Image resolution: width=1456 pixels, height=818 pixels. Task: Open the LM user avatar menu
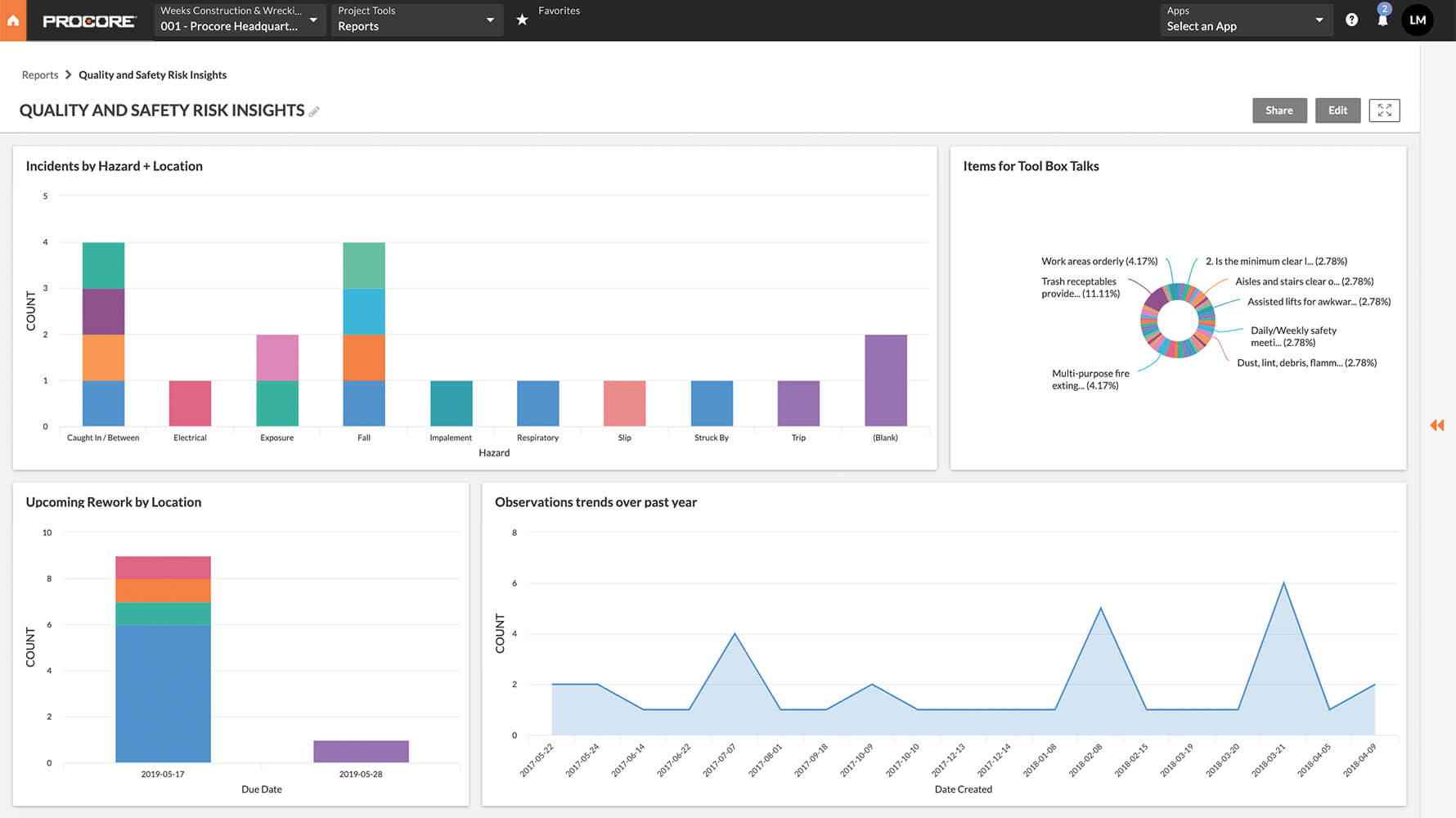coord(1418,20)
